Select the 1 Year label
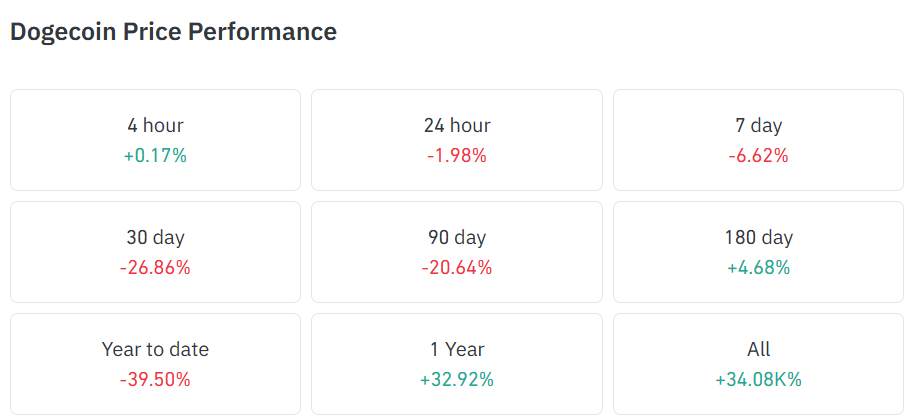 (x=457, y=350)
